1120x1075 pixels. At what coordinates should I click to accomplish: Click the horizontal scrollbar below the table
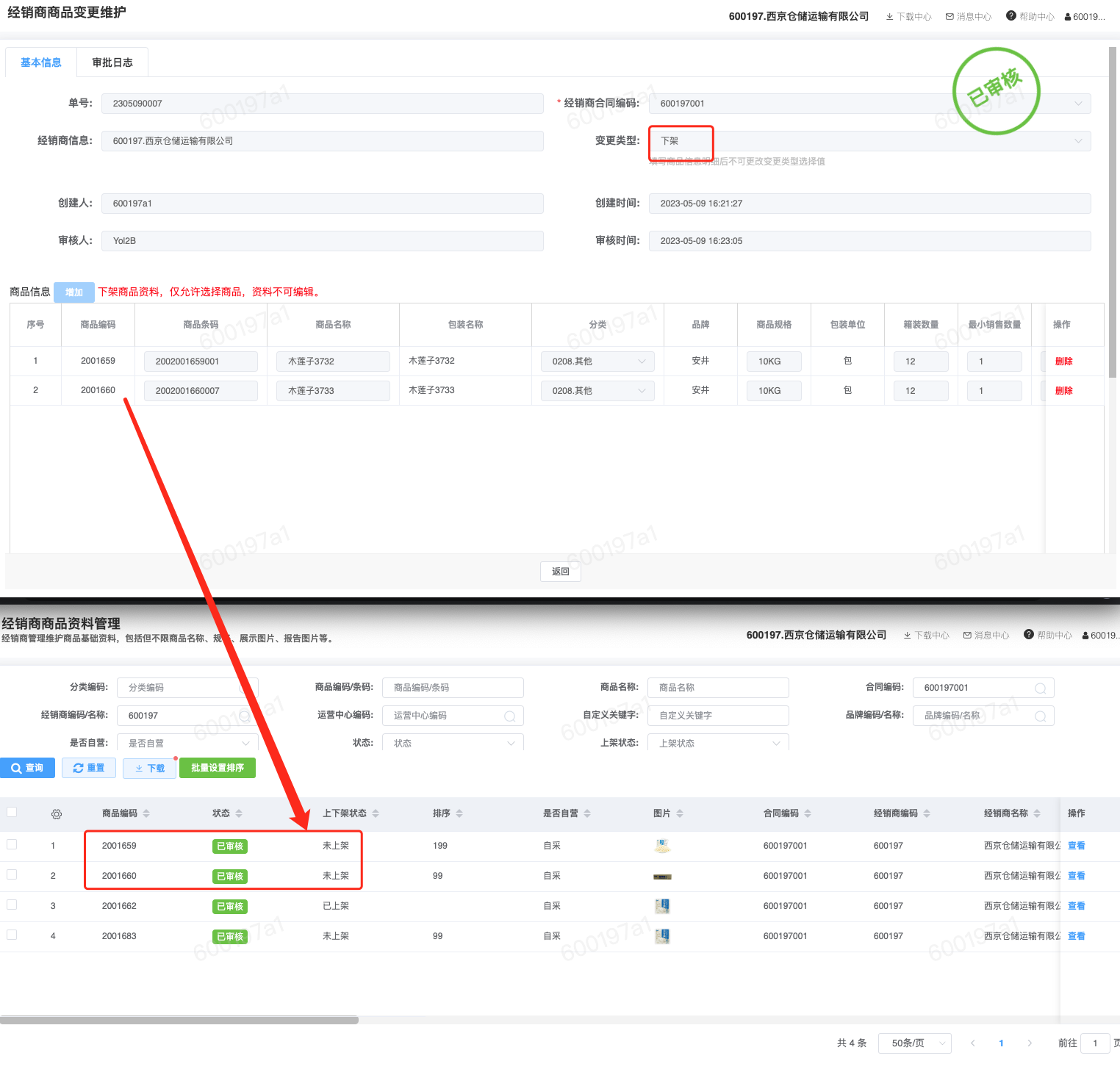pos(179,1020)
